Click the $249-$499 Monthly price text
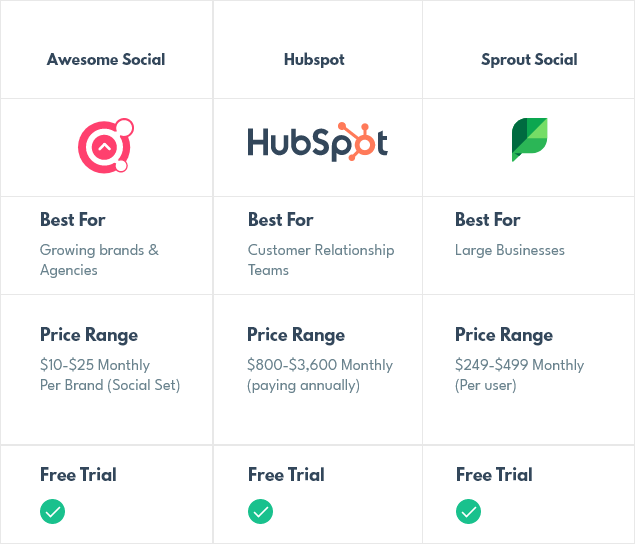 pos(519,365)
